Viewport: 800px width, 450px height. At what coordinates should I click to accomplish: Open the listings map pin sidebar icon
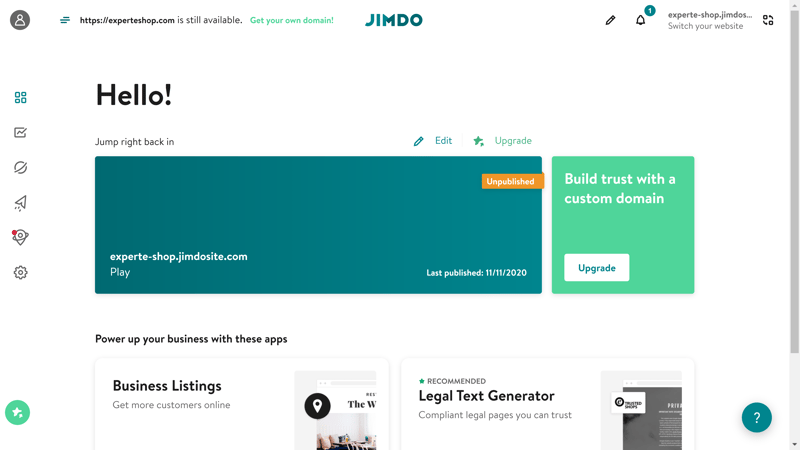tap(20, 237)
